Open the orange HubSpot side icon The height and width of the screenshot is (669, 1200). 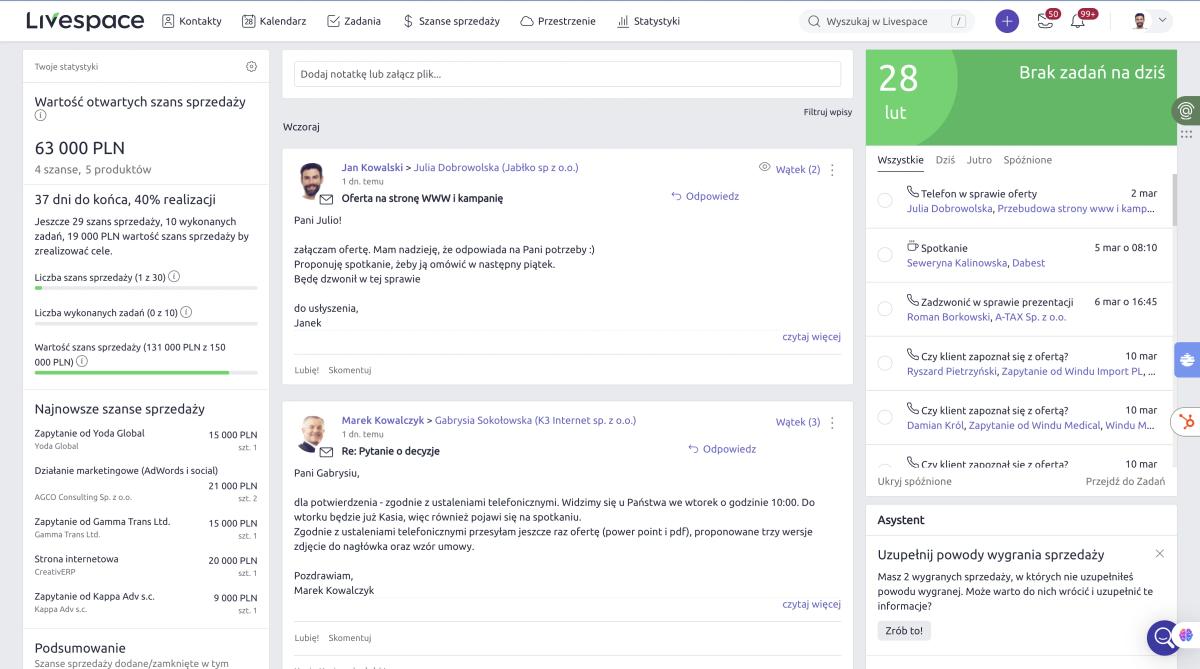point(1187,422)
